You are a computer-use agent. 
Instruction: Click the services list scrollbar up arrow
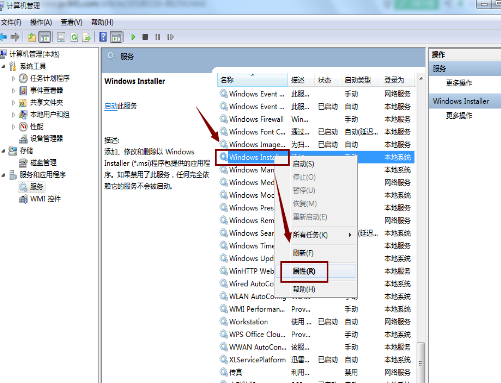point(421,79)
